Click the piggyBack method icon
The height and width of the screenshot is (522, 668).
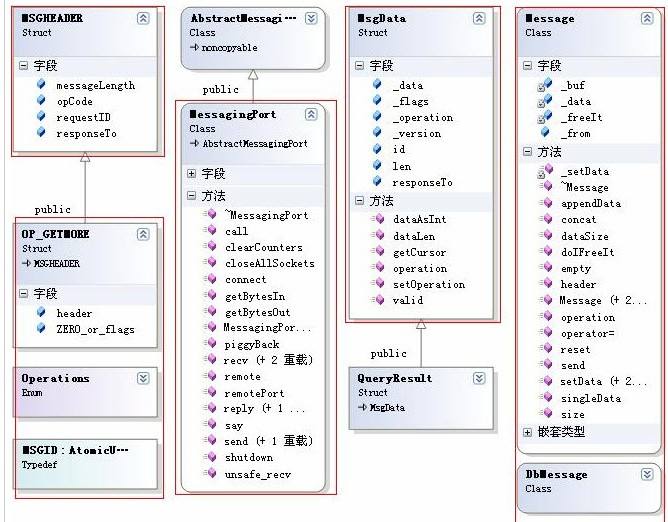pos(210,343)
